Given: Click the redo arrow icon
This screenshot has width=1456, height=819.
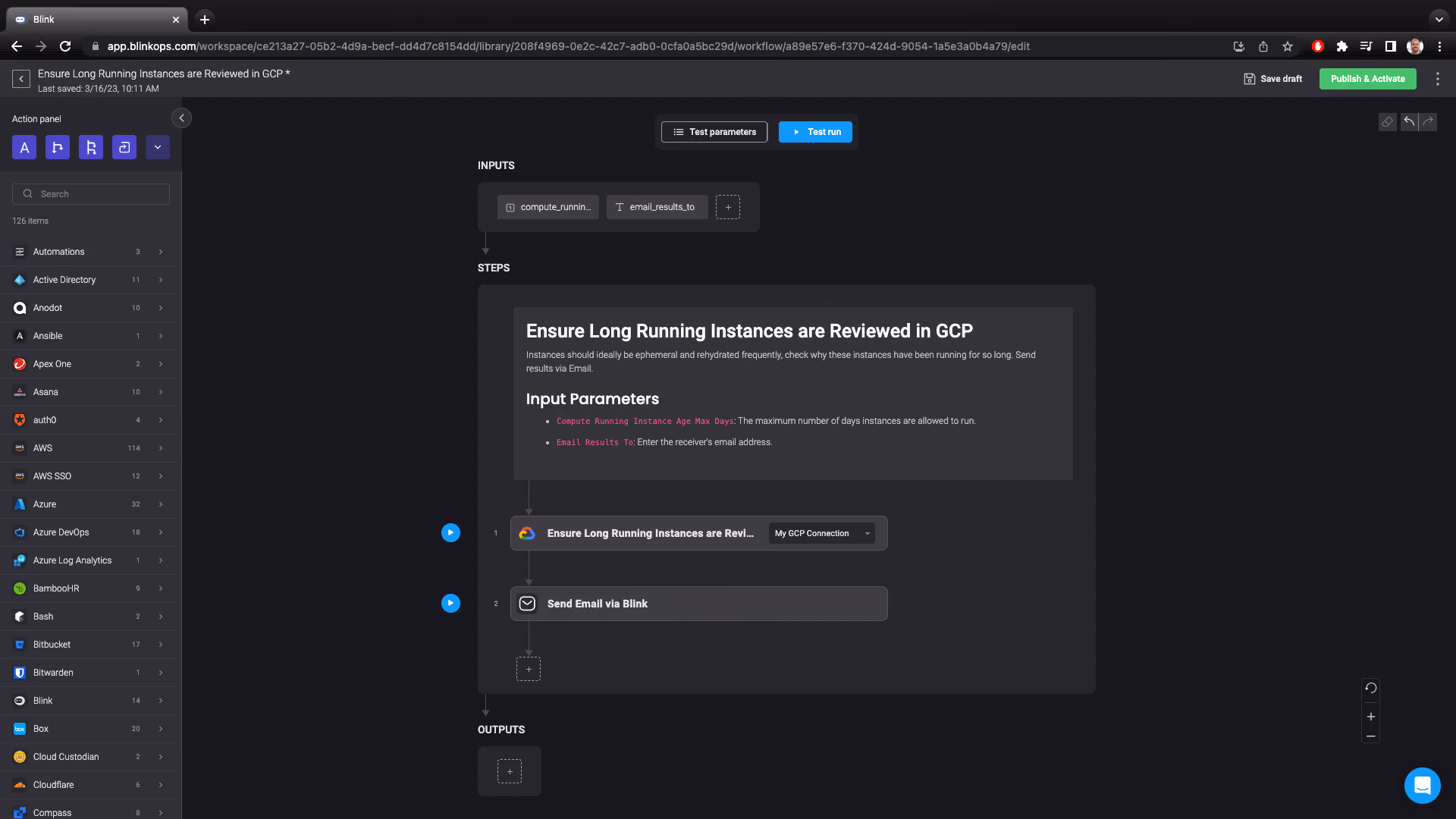Looking at the screenshot, I should point(1428,122).
